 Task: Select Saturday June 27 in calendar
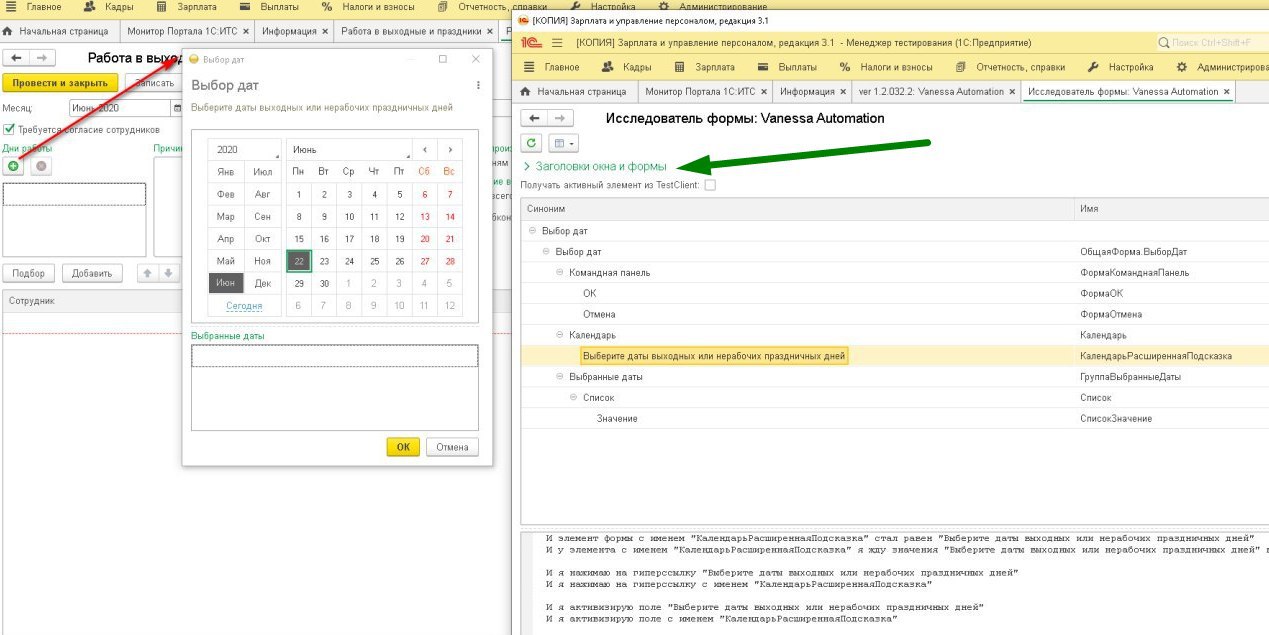click(425, 261)
